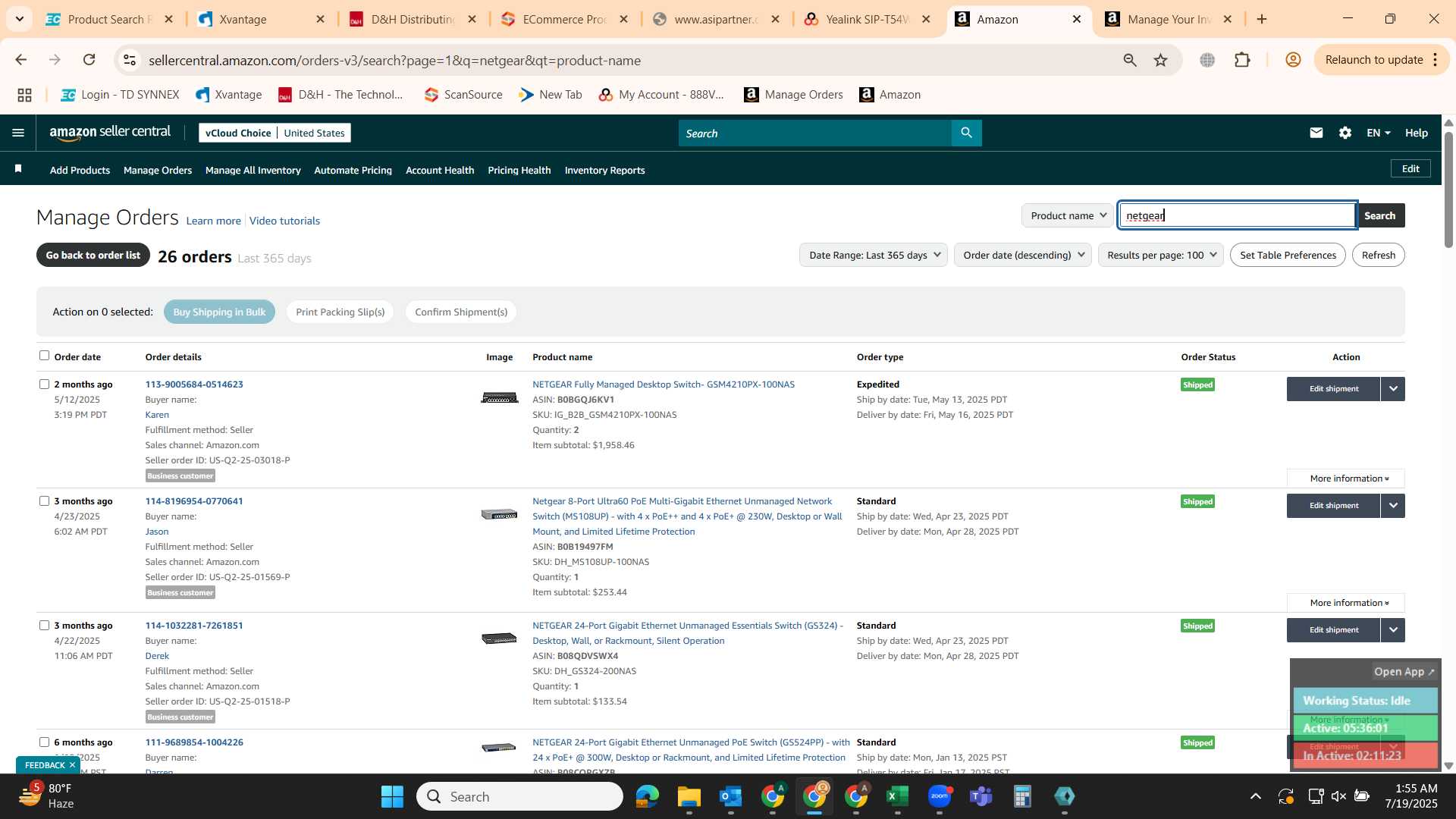Expand More information for order 114-8196954-0770641
1456x819 pixels.
(x=1346, y=603)
